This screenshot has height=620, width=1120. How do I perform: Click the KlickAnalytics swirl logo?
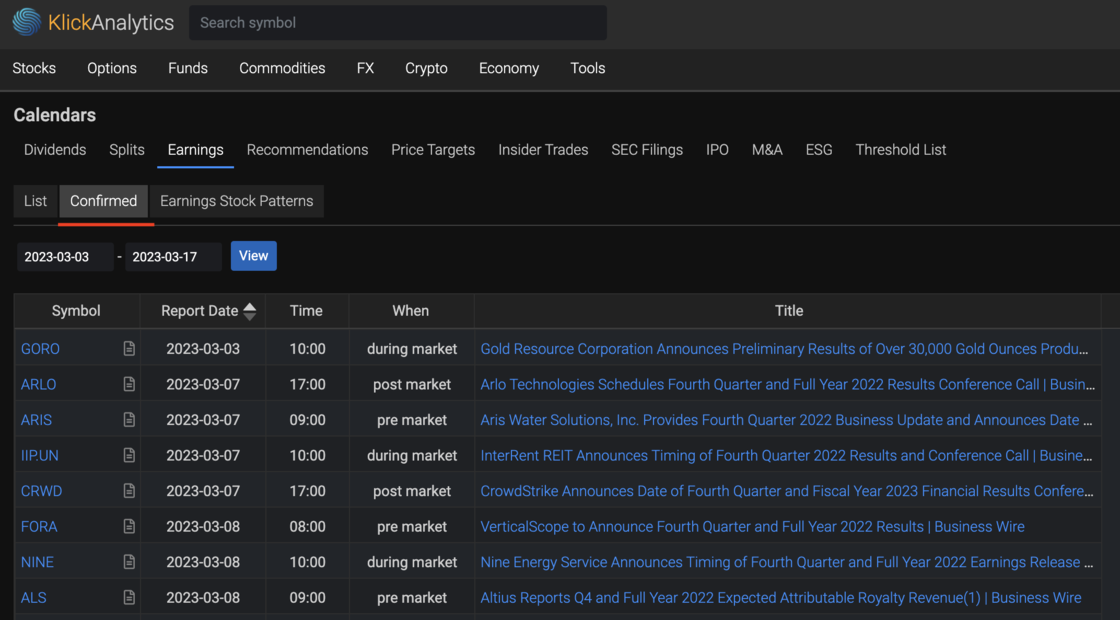point(27,22)
